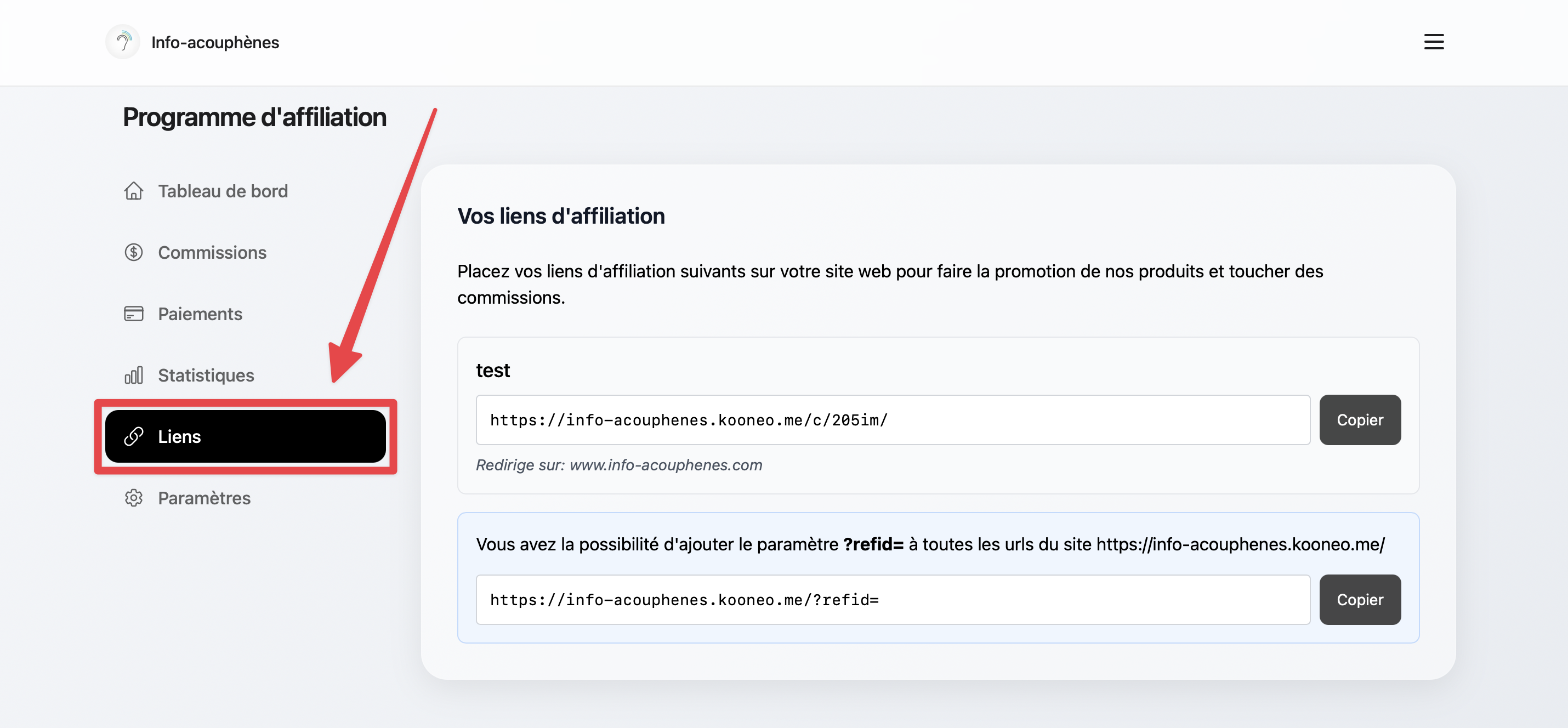Screen dimensions: 1568x728
Task: Click the credit card icon for Paiements
Action: [133, 314]
